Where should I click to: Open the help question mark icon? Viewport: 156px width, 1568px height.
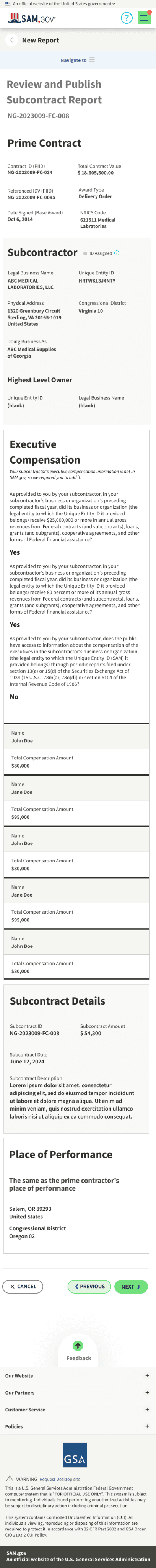click(x=126, y=18)
